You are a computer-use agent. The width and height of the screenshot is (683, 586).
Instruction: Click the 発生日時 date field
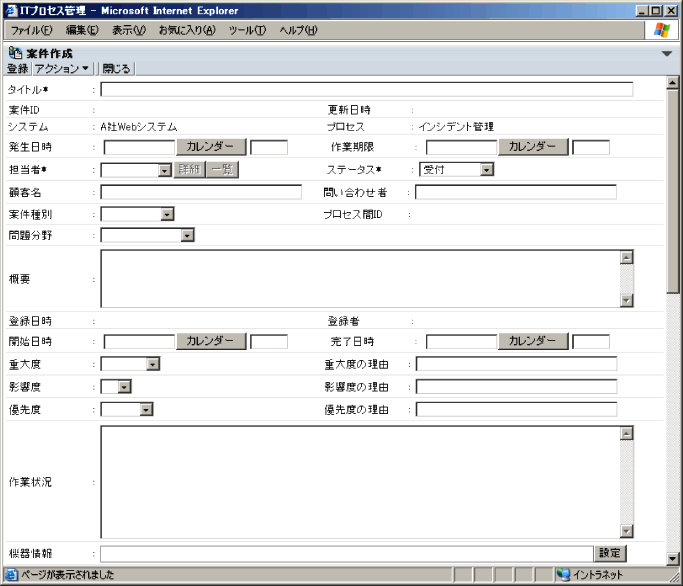click(139, 147)
